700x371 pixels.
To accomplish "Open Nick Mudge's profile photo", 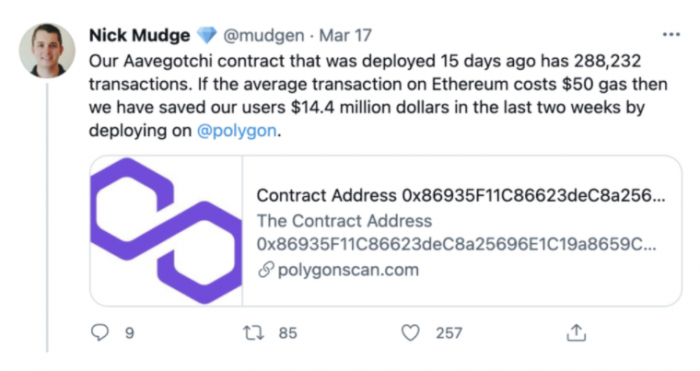I will coord(47,51).
